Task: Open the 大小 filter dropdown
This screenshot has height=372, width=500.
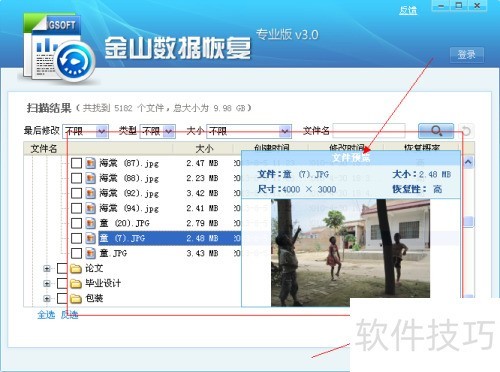Action: (x=249, y=131)
